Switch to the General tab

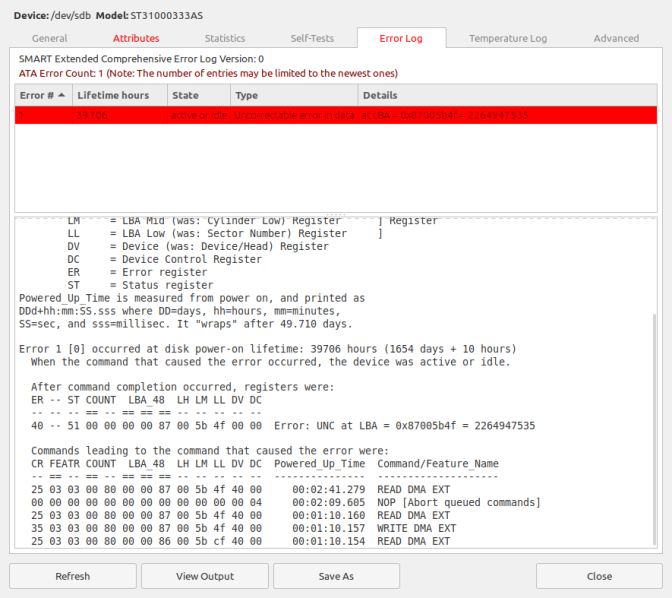pos(50,38)
